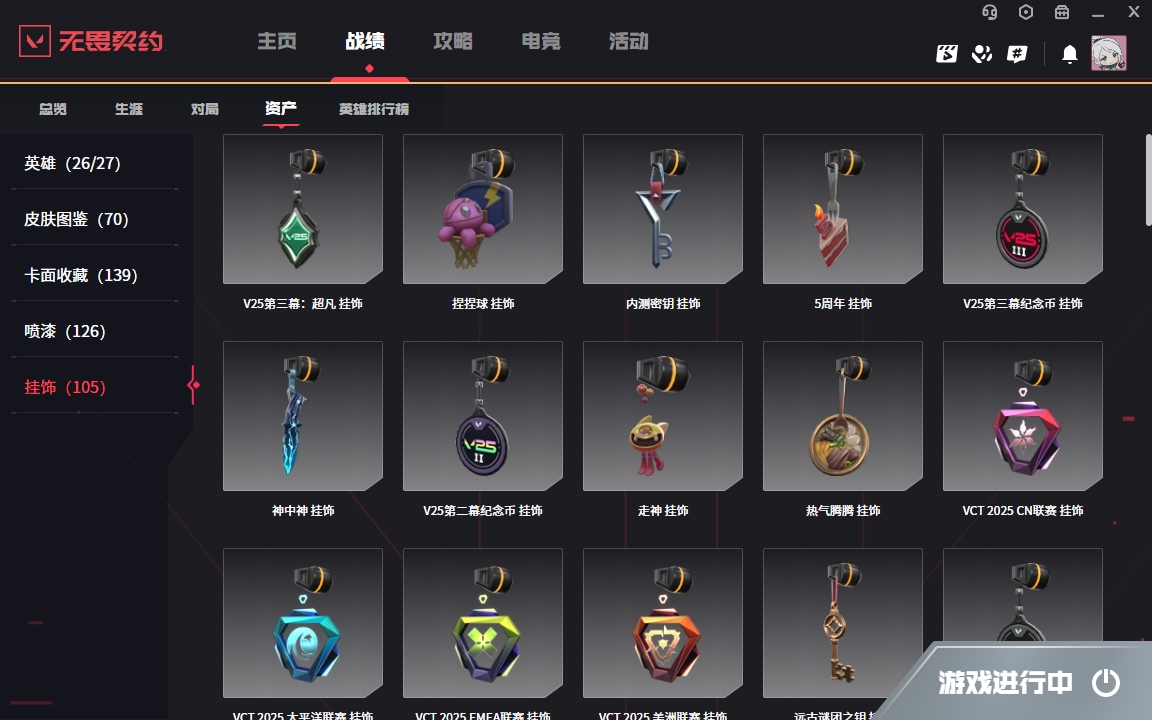The height and width of the screenshot is (720, 1152).
Task: Open the hexagon settings icon
Action: (x=1026, y=12)
